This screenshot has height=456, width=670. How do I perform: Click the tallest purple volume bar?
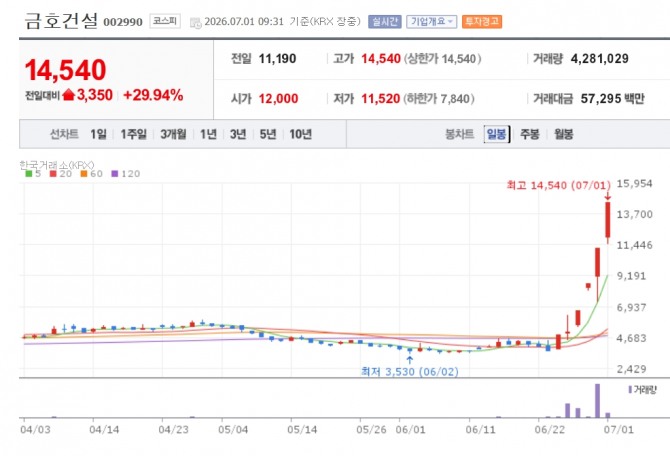597,401
